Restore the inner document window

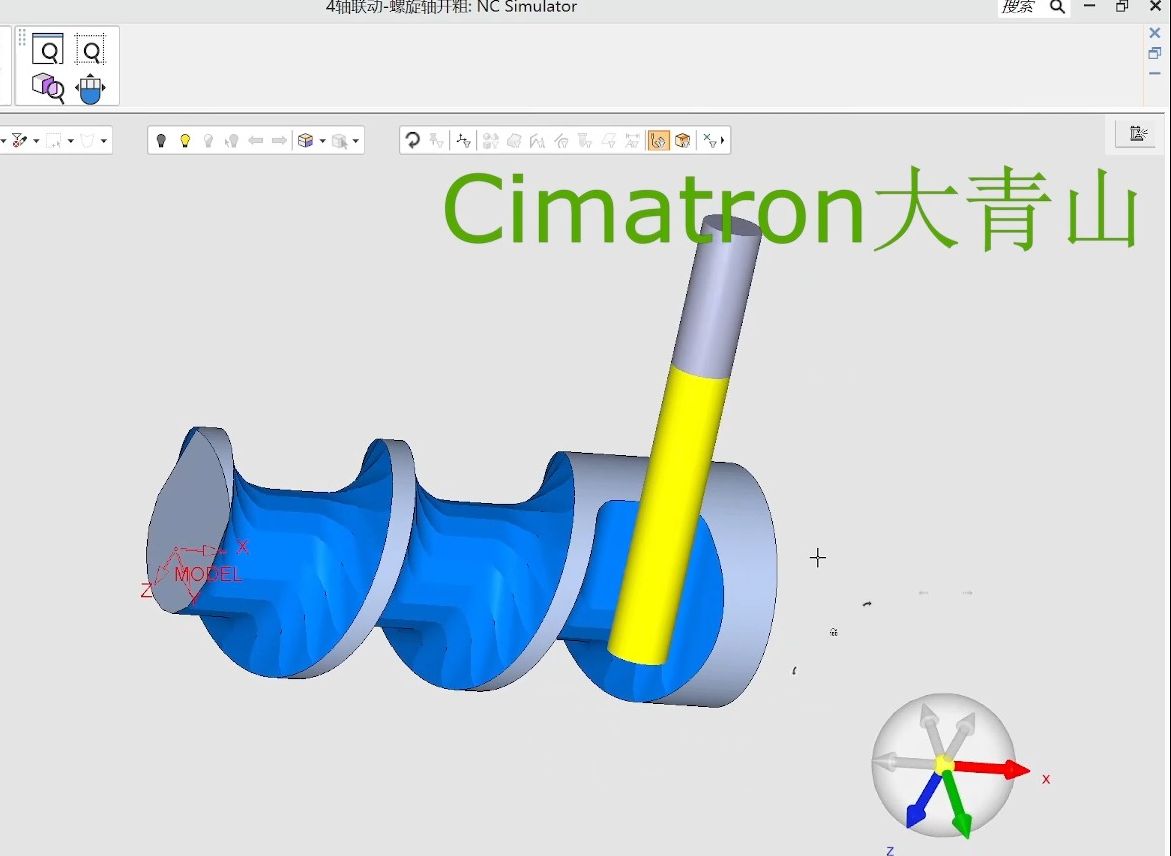point(1154,53)
